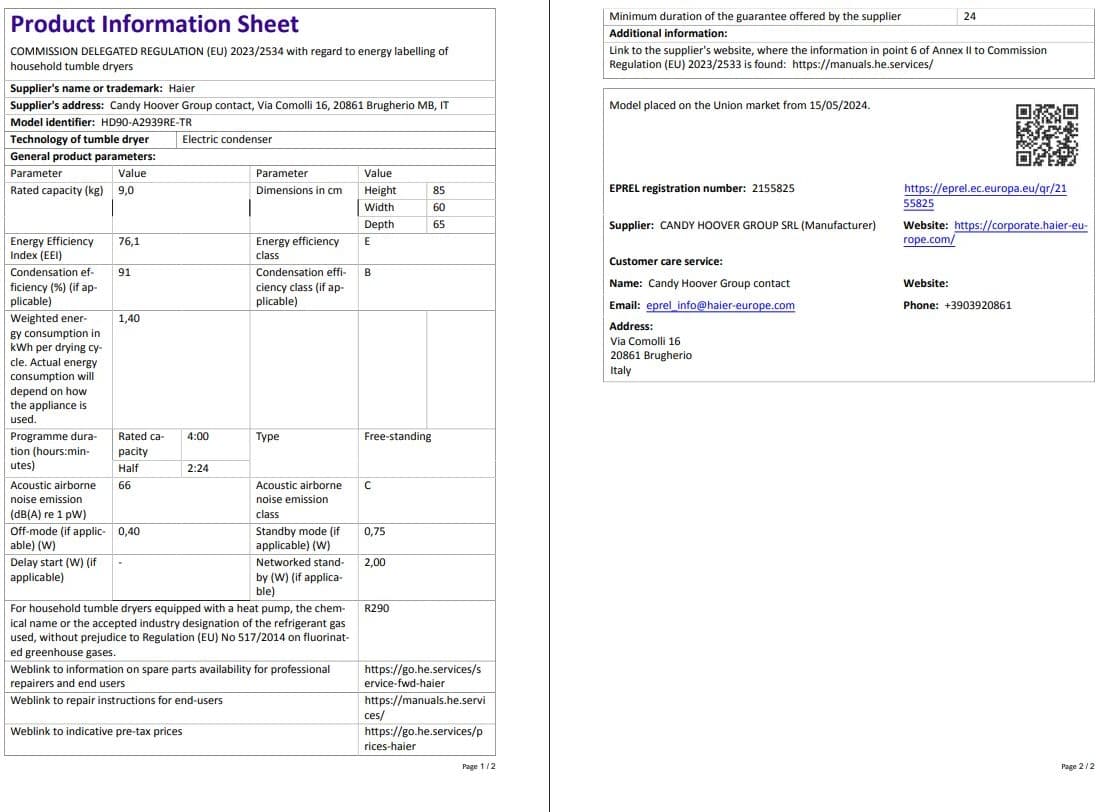Click the Page 1 / 2 footer
The width and height of the screenshot is (1096, 812).
tap(478, 766)
